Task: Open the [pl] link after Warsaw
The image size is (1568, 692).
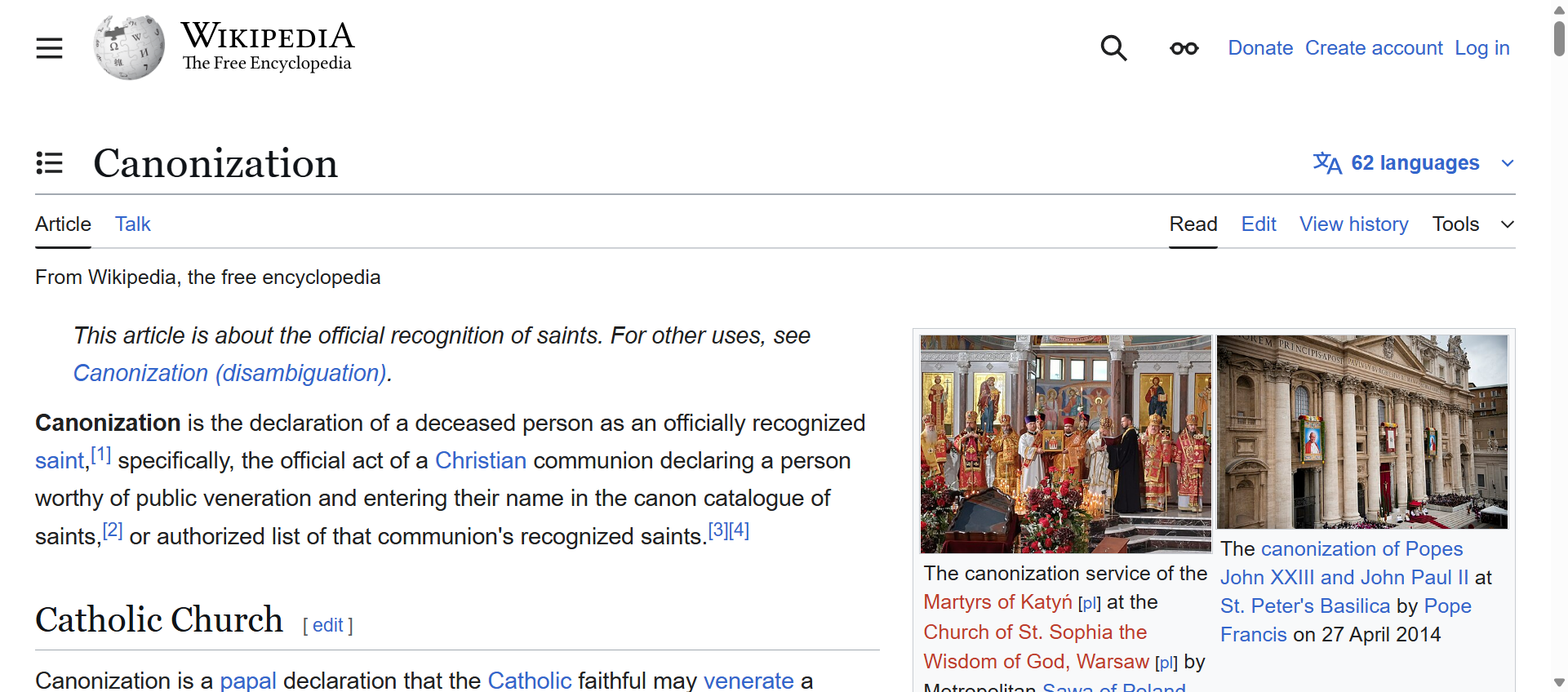Action: point(1166,663)
